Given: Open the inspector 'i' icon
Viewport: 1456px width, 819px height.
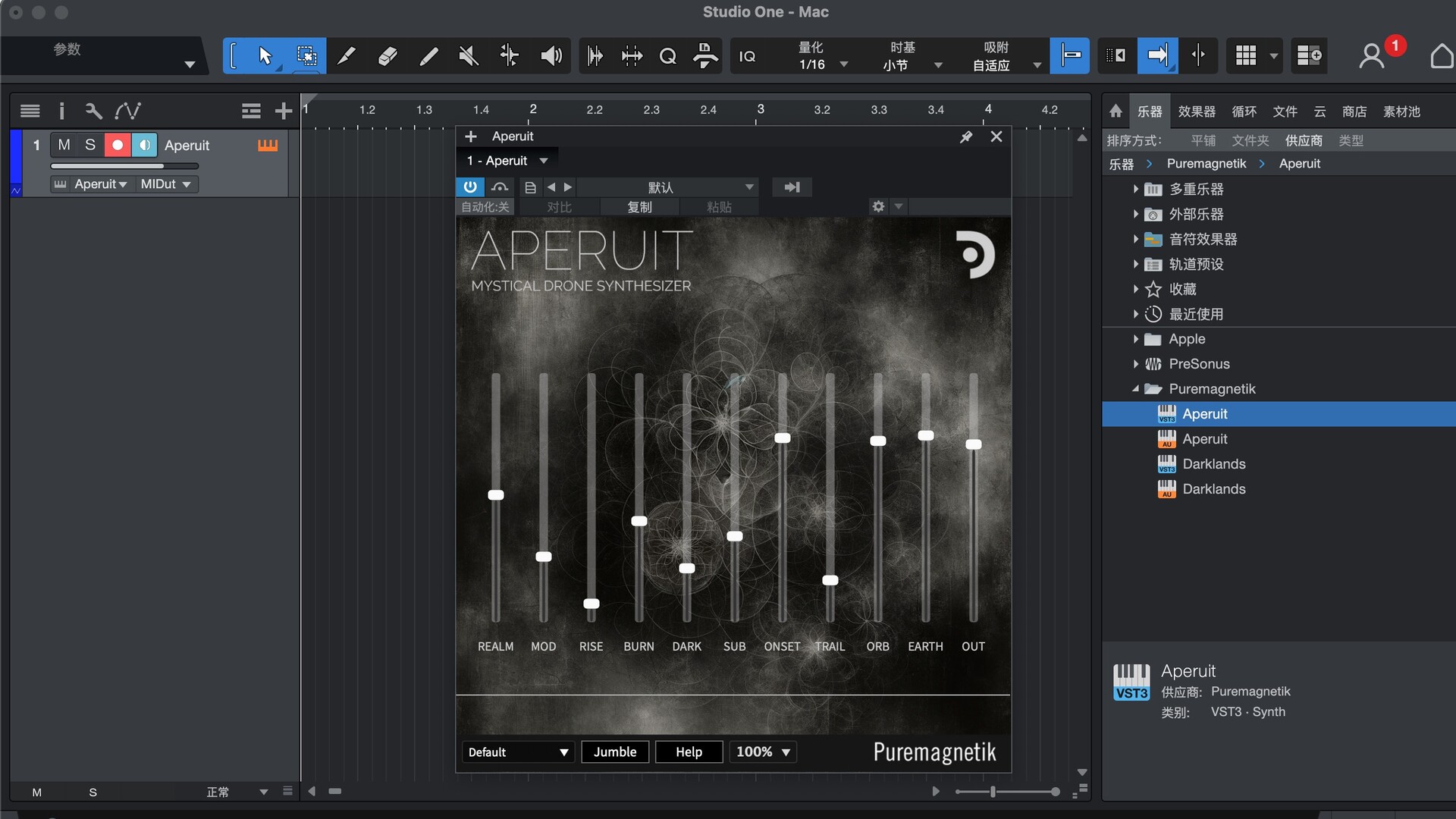Looking at the screenshot, I should point(61,111).
